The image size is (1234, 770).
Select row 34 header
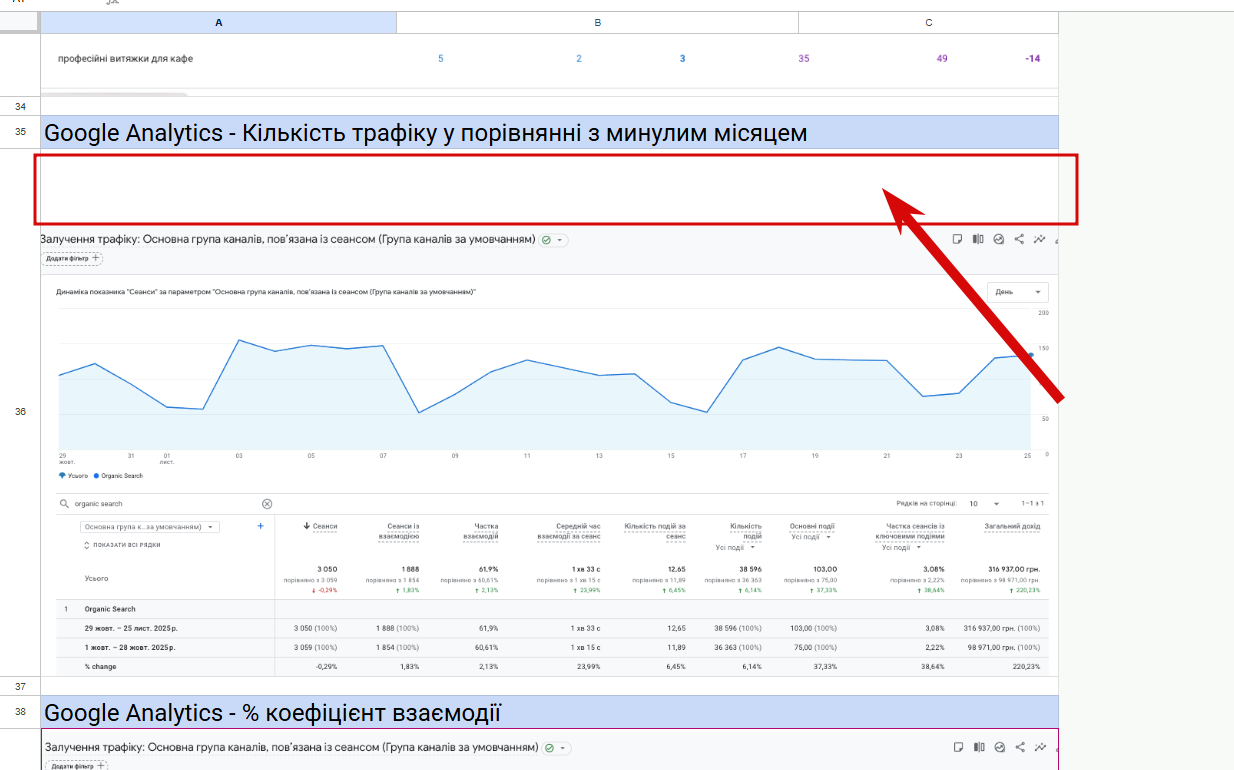pyautogui.click(x=20, y=106)
